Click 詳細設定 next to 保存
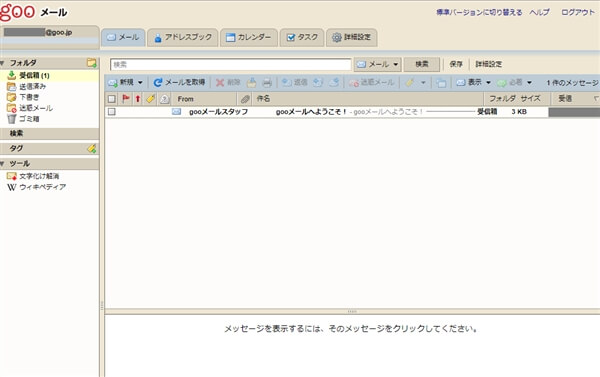The height and width of the screenshot is (377, 600). point(488,64)
